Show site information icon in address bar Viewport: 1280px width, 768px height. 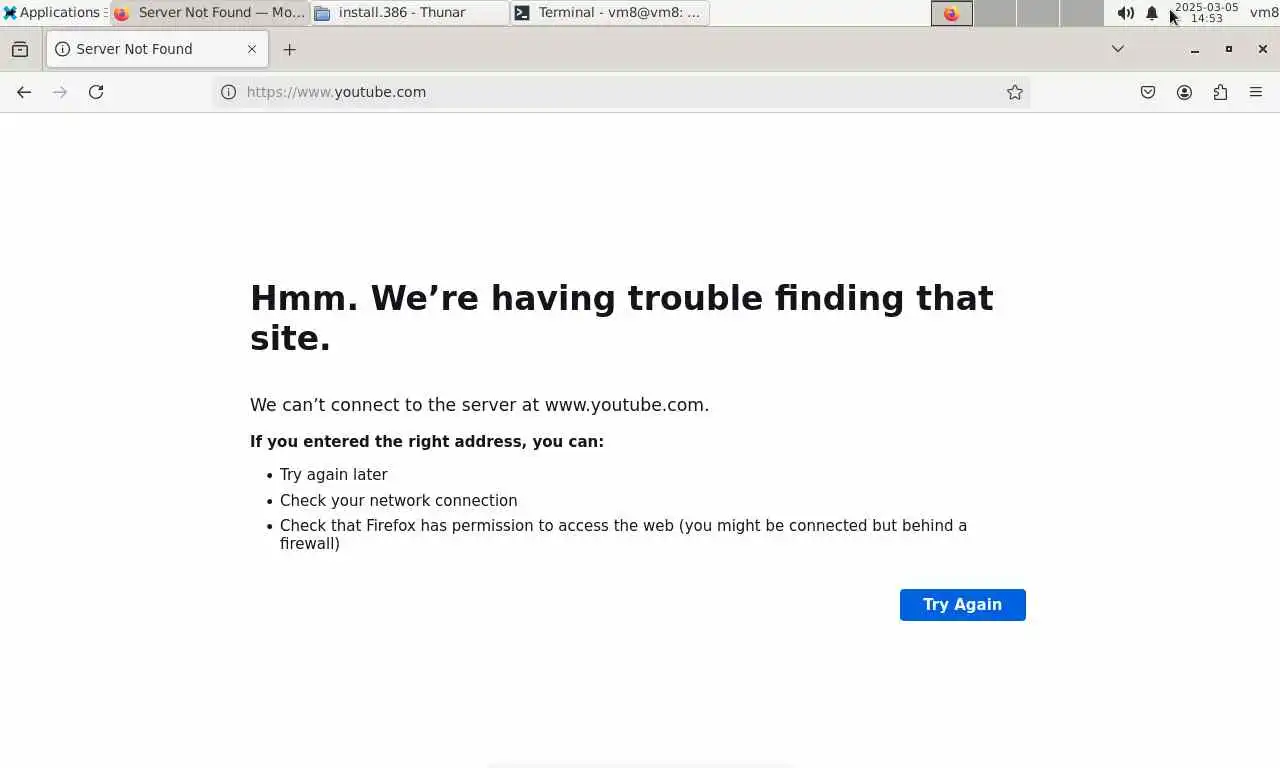[x=228, y=92]
